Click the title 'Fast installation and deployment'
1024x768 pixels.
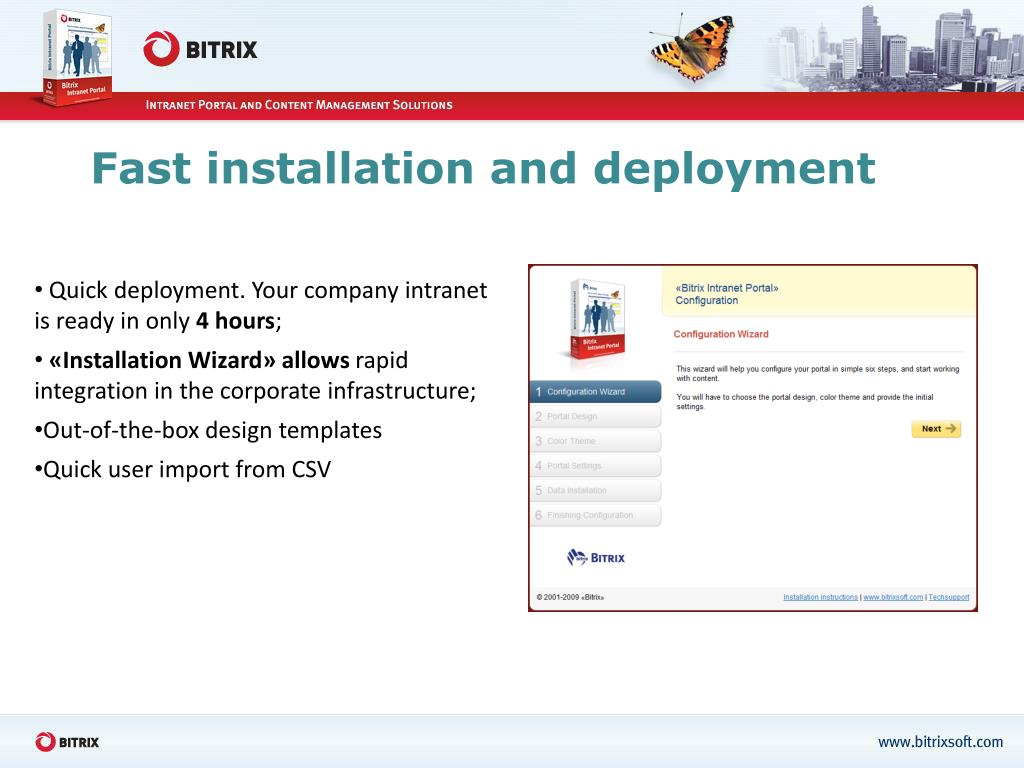click(x=483, y=169)
